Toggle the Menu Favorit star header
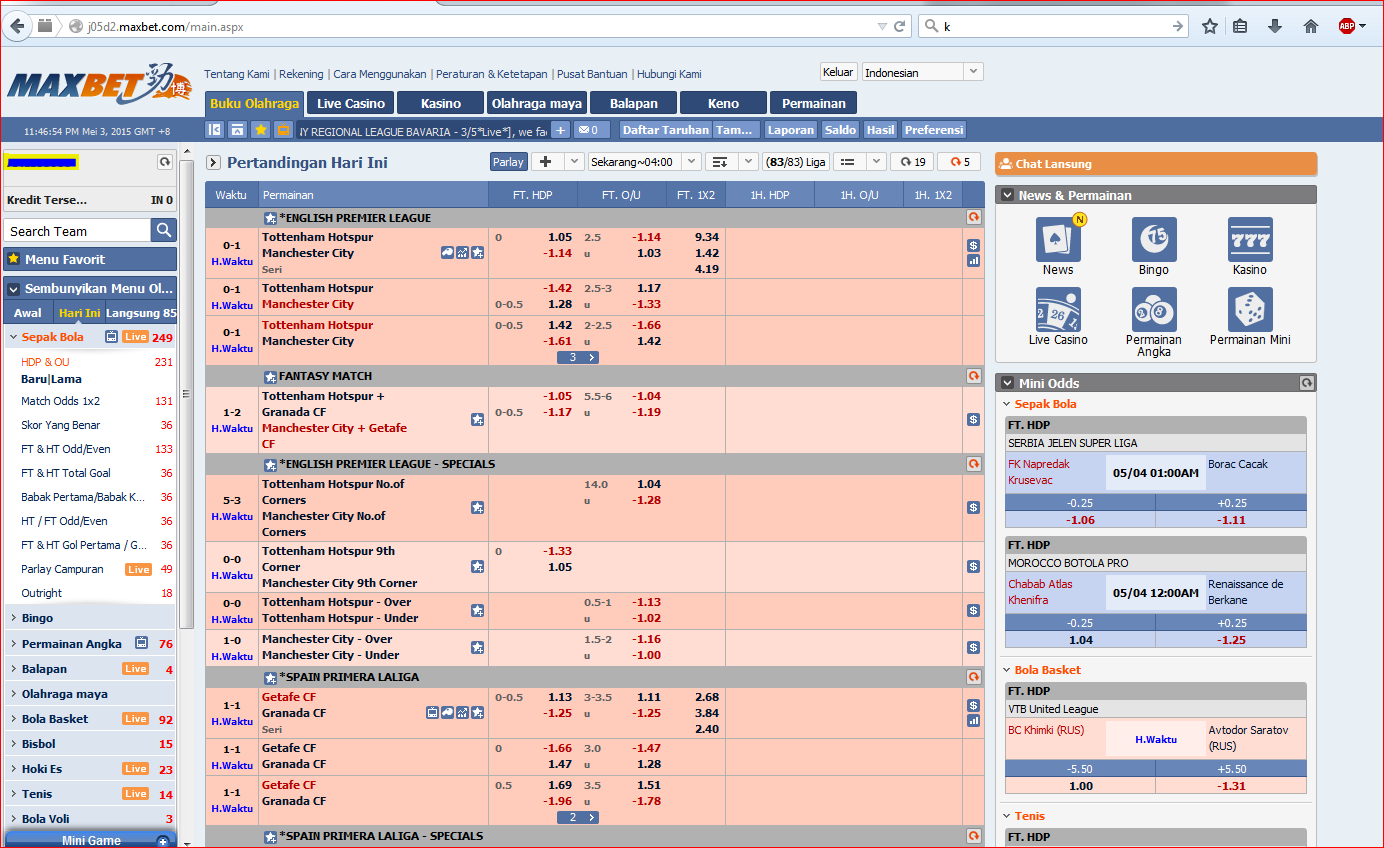This screenshot has height=848, width=1384. pos(90,259)
